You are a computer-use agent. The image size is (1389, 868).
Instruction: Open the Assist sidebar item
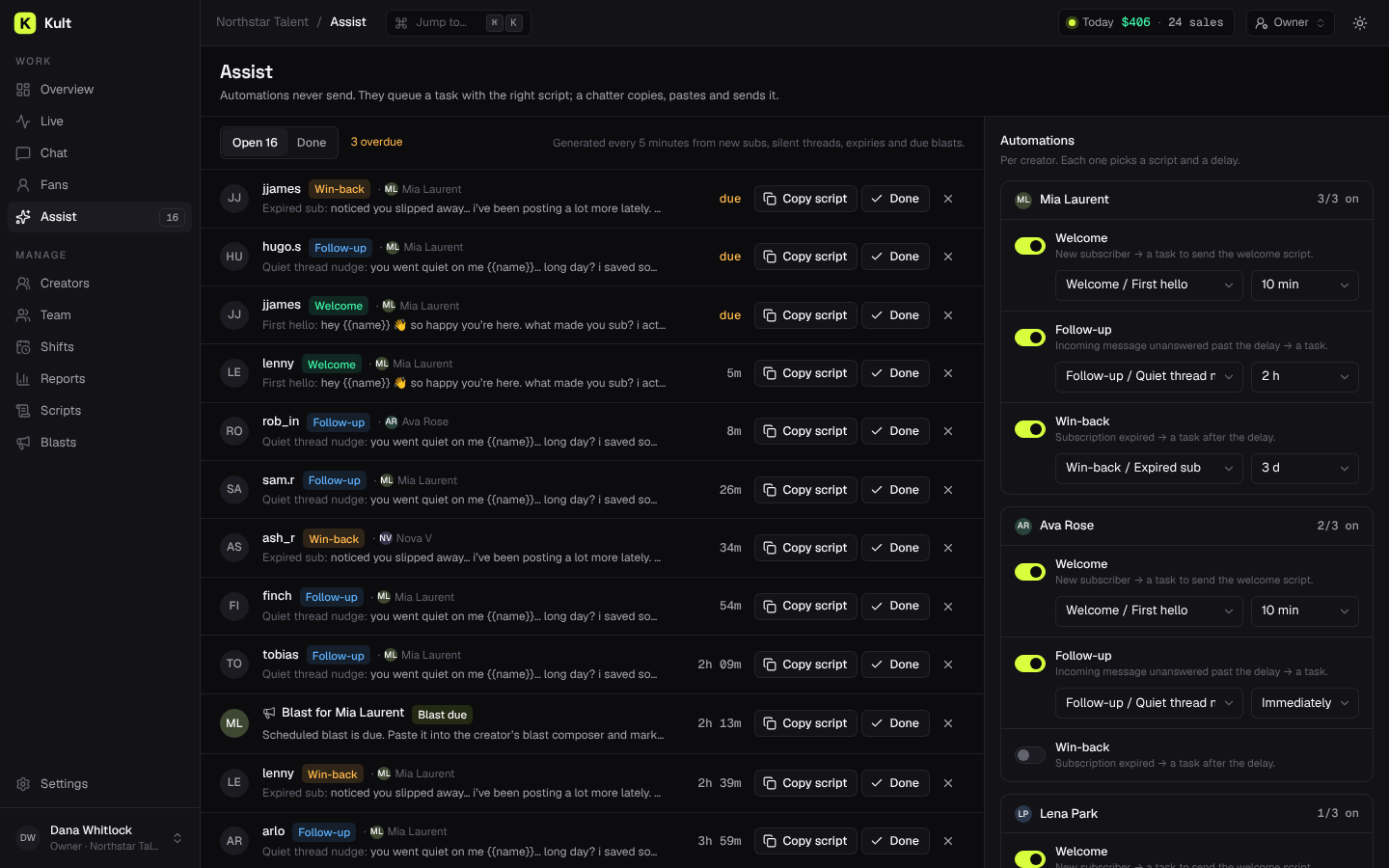click(99, 217)
